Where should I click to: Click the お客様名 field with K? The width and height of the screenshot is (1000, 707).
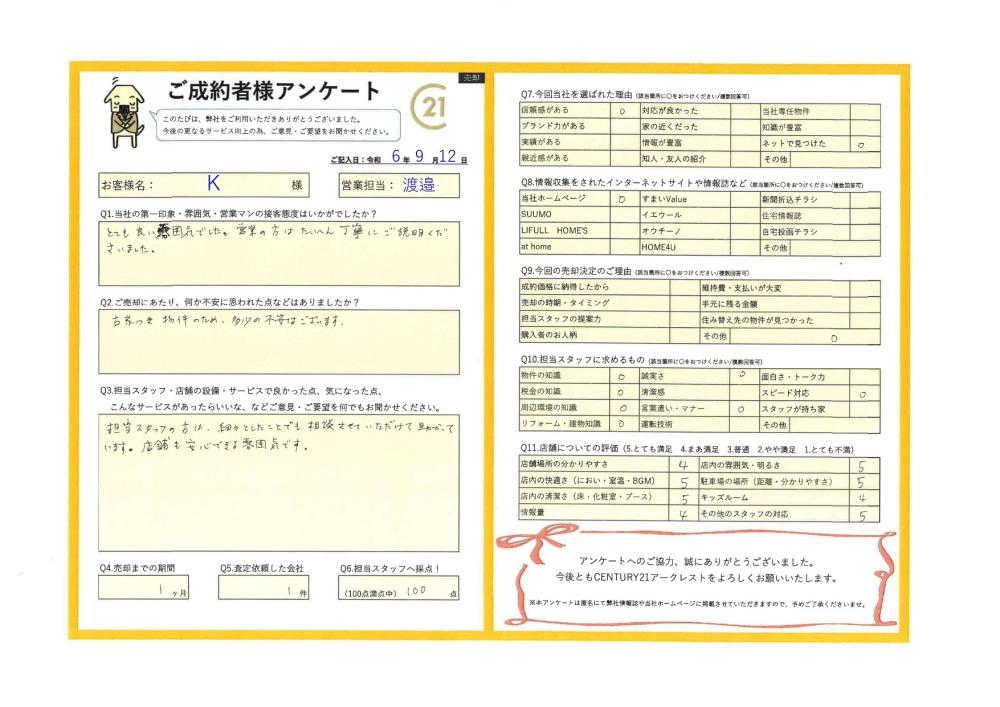coord(204,185)
